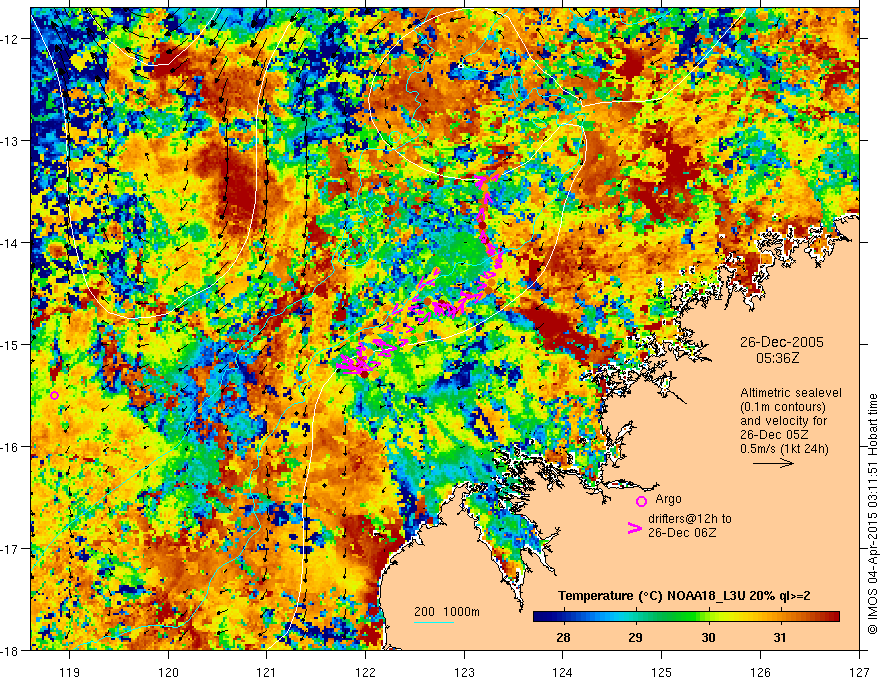Click the 0.5m/s velocity scale arrow
The height and width of the screenshot is (680, 880).
click(773, 463)
